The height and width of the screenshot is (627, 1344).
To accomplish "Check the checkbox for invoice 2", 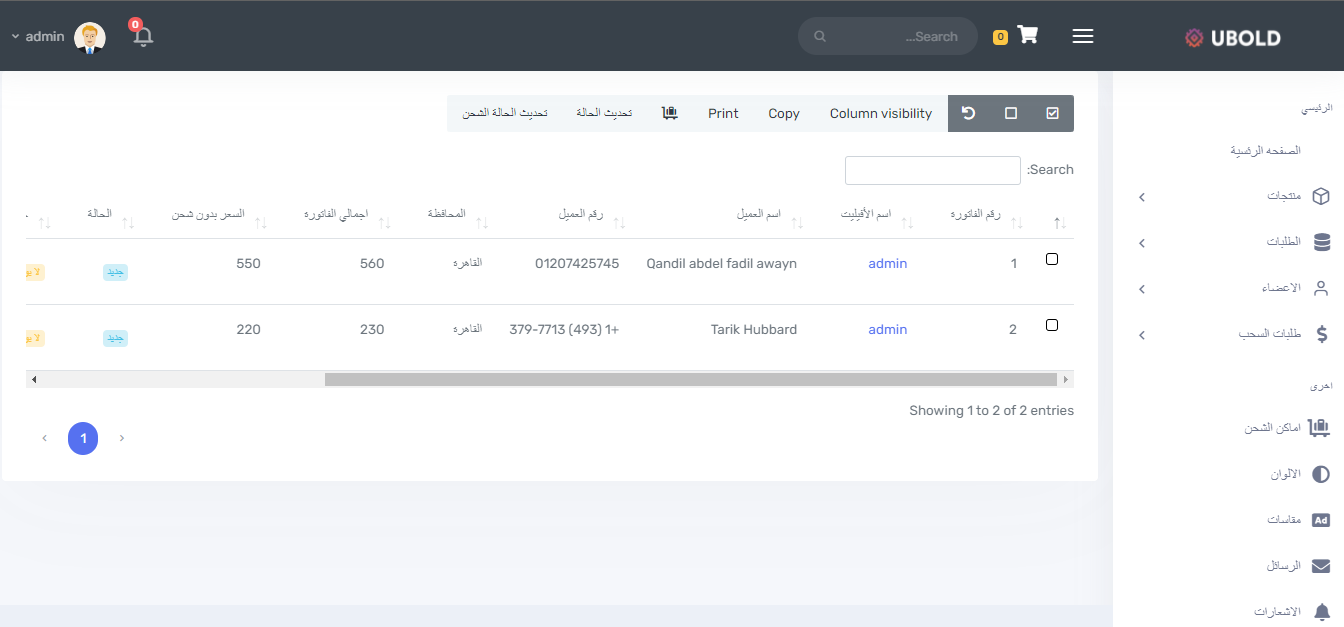I will pyautogui.click(x=1051, y=325).
